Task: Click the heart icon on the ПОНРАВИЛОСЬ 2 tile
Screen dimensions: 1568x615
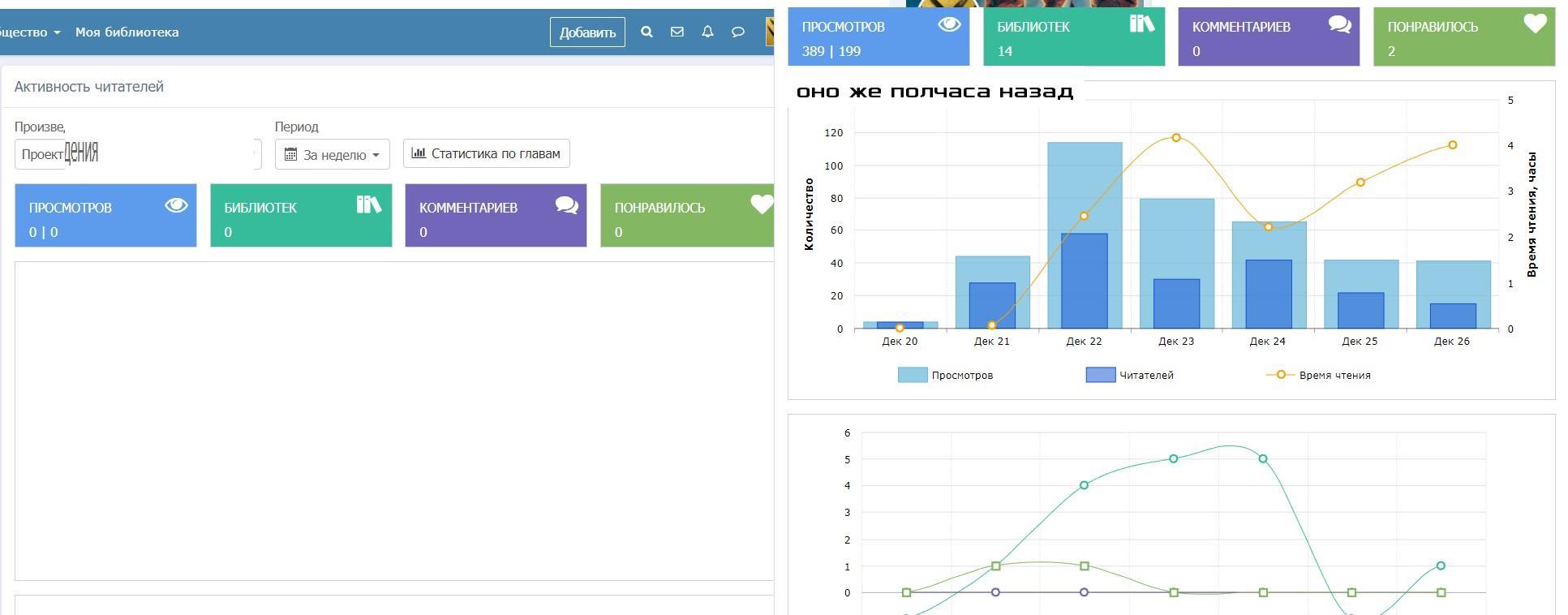Action: pyautogui.click(x=1535, y=24)
